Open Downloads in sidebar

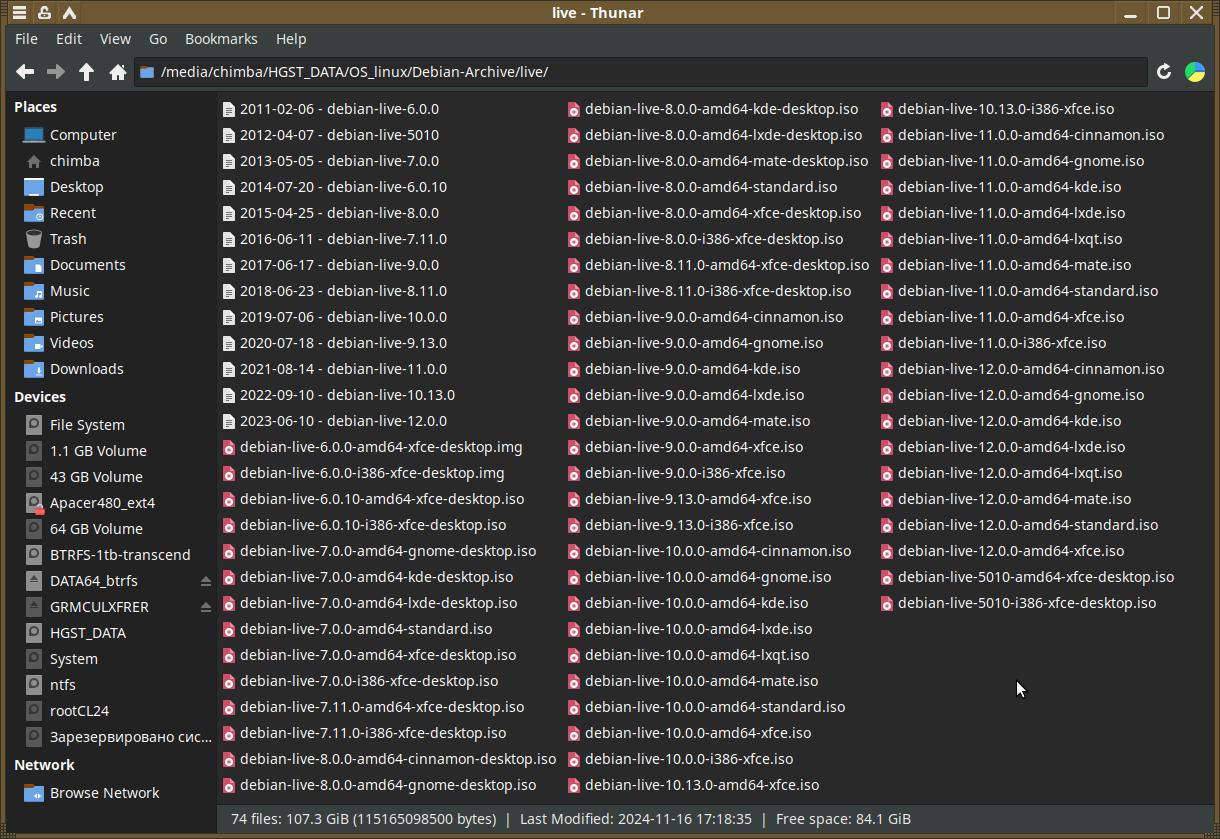coord(74,369)
